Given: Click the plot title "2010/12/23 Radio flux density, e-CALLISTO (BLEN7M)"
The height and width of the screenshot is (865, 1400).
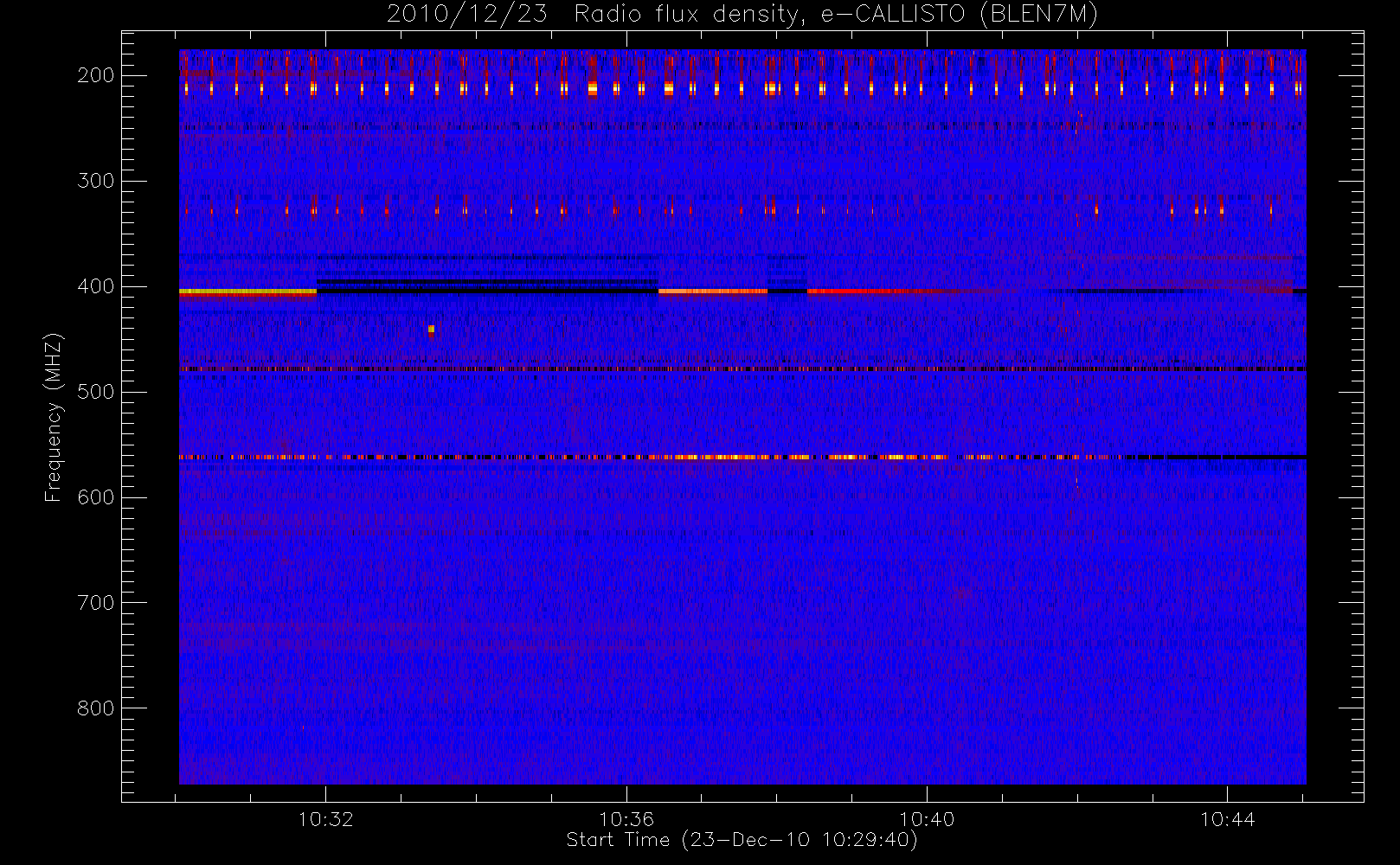Looking at the screenshot, I should click(742, 14).
